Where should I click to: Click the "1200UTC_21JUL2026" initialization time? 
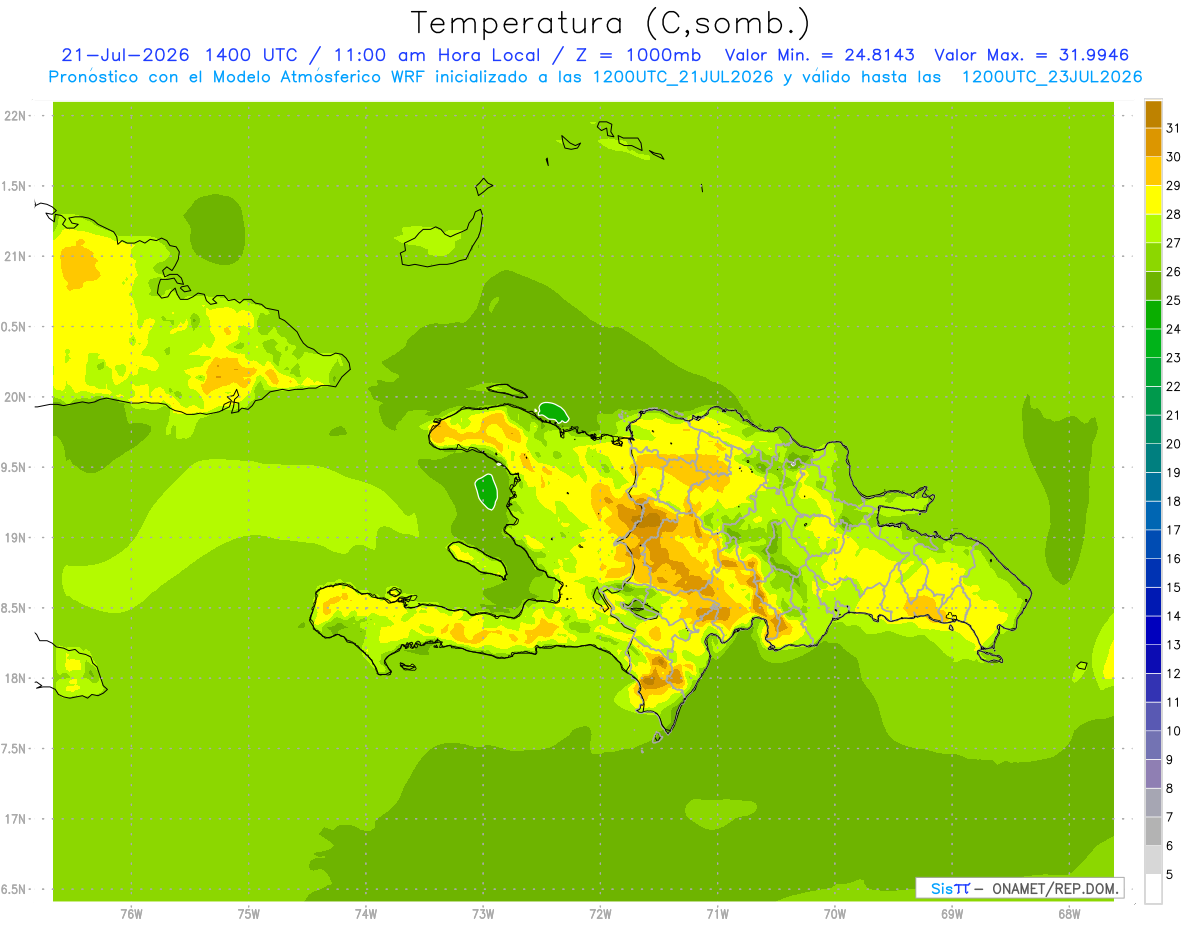680,77
